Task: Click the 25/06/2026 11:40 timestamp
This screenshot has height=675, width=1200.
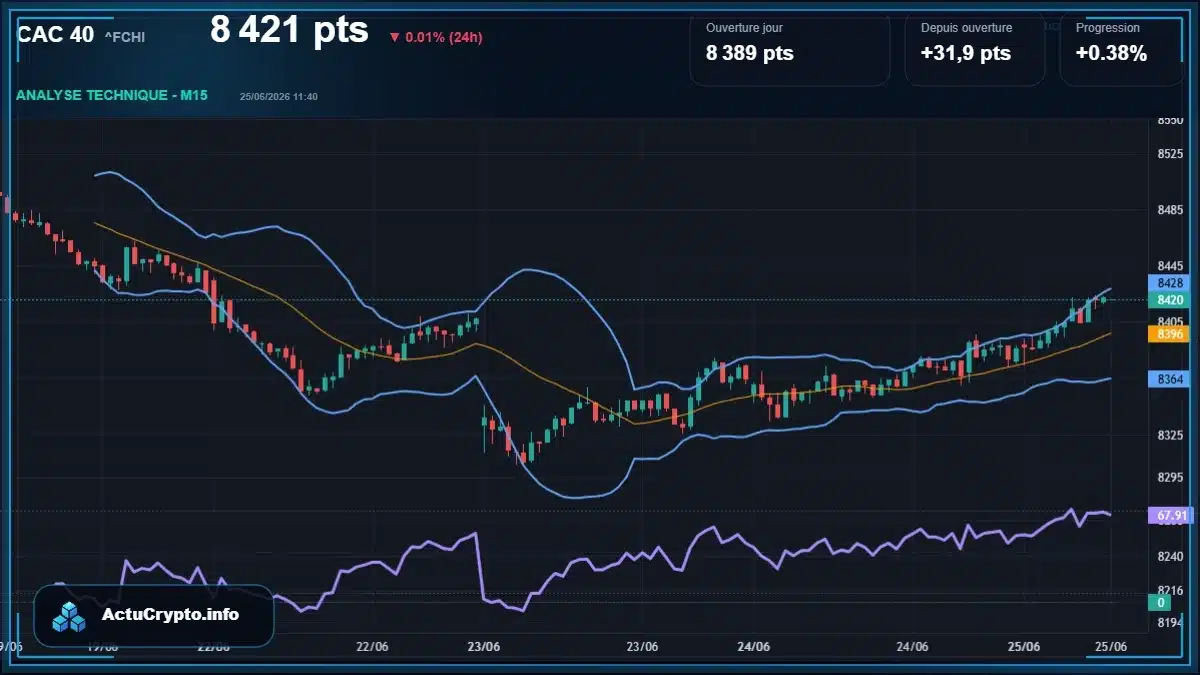Action: tap(279, 97)
